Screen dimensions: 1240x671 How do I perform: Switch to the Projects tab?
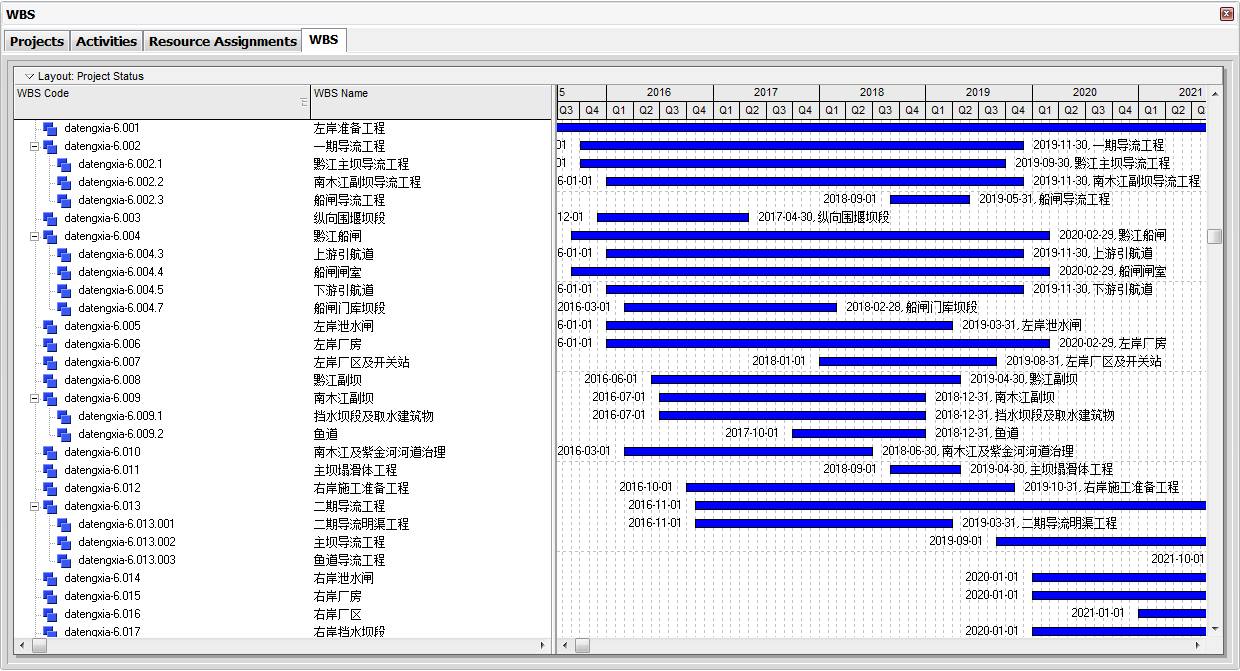tap(37, 41)
